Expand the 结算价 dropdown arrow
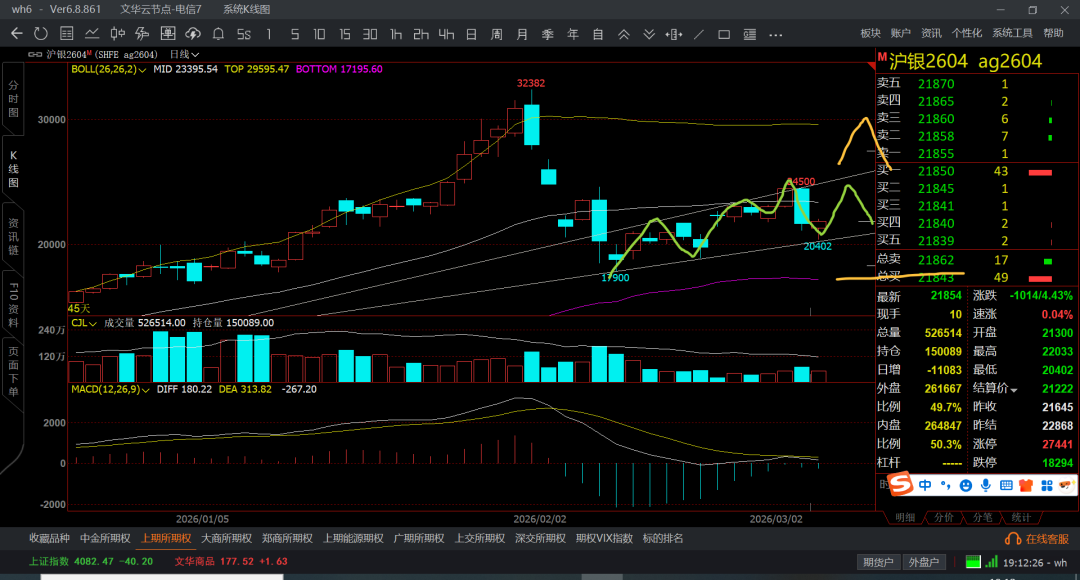This screenshot has height=580, width=1080. [1014, 389]
